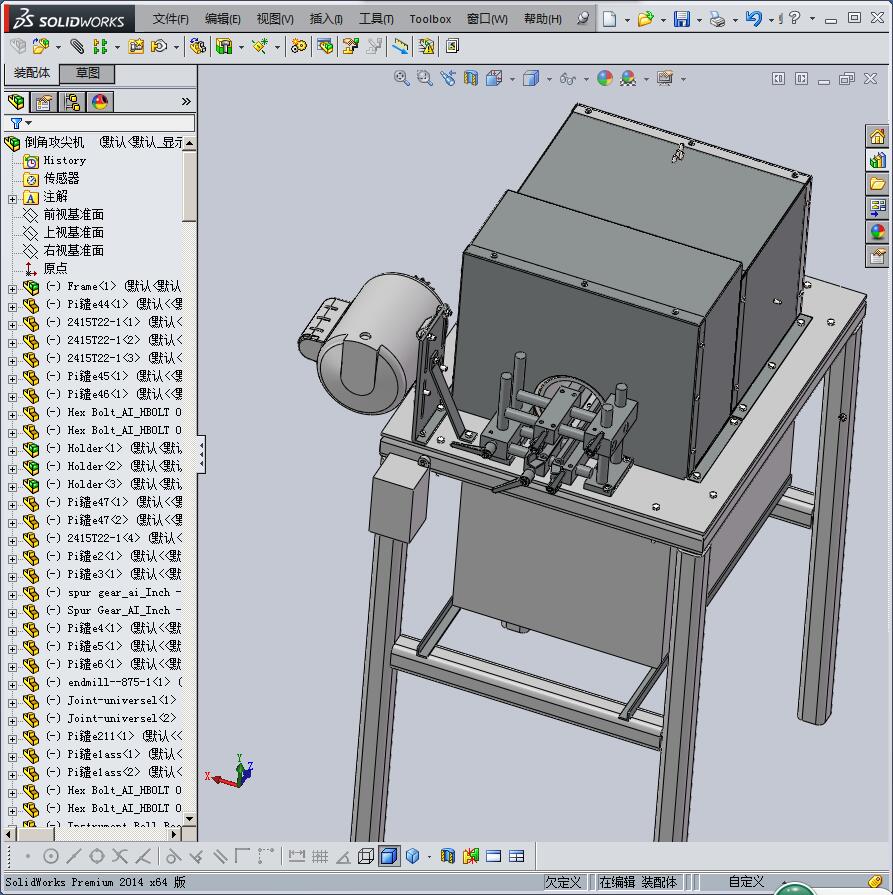Screen dimensions: 893x895
Task: Select 前视基准面 in the feature tree
Action: pyautogui.click(x=74, y=215)
